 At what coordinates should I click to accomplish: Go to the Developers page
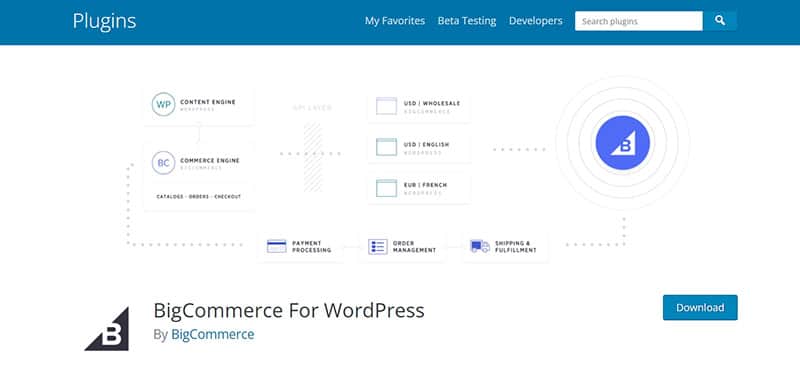pos(536,21)
